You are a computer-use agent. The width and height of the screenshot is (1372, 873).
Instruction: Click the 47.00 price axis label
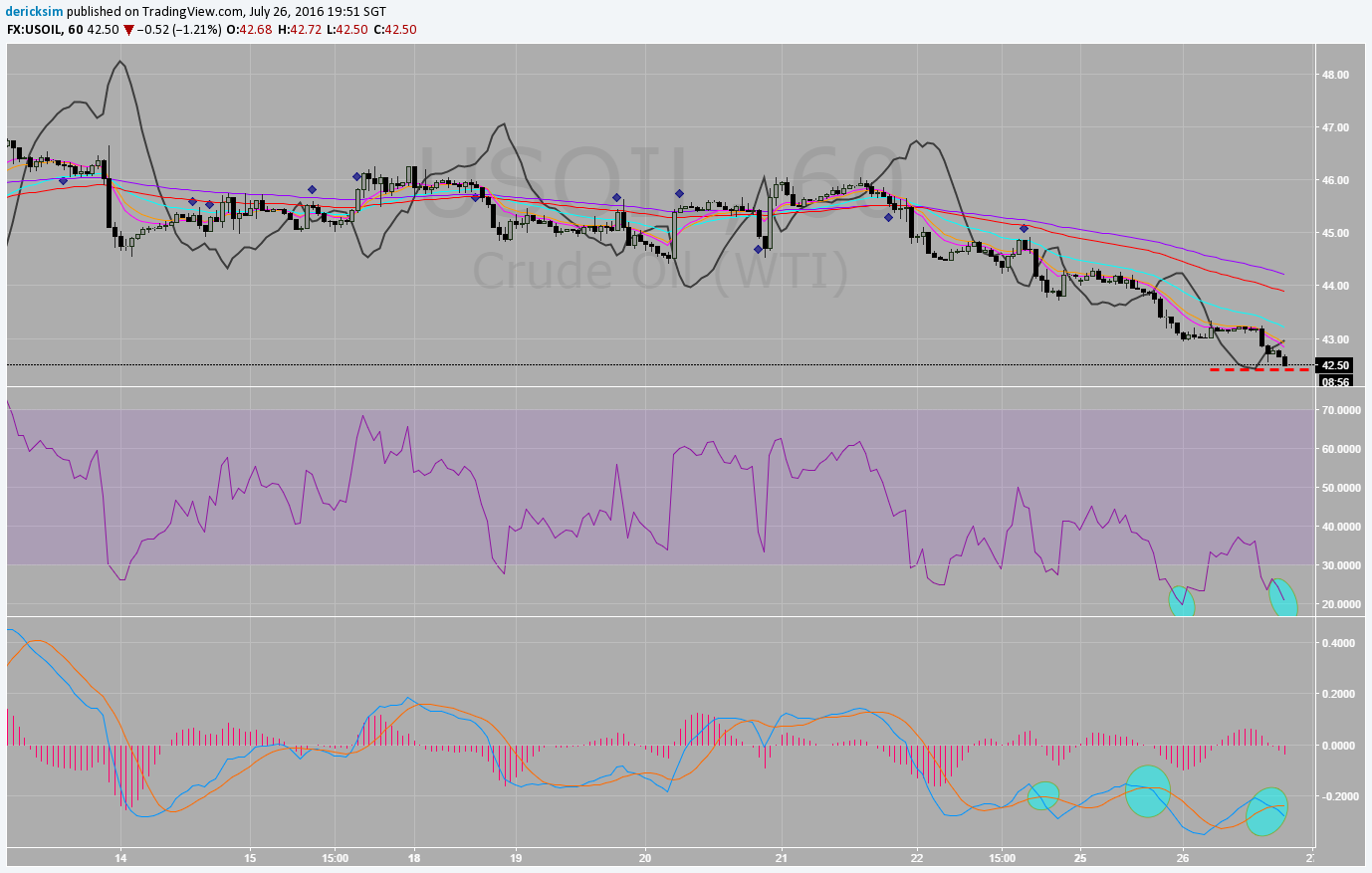click(x=1336, y=127)
